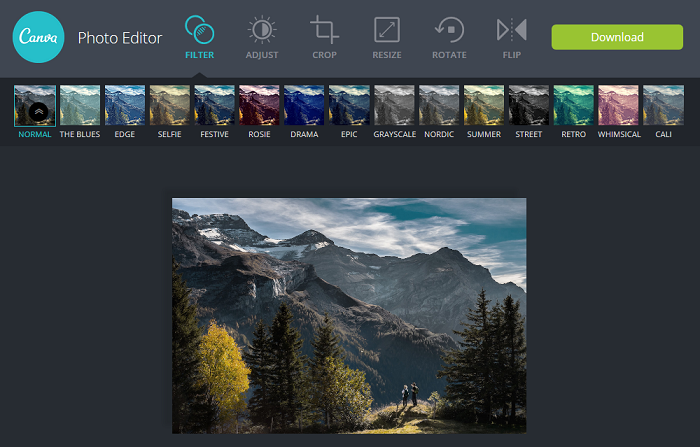This screenshot has width=700, height=447.
Task: Apply the Selfie filter thumbnail
Action: (170, 105)
